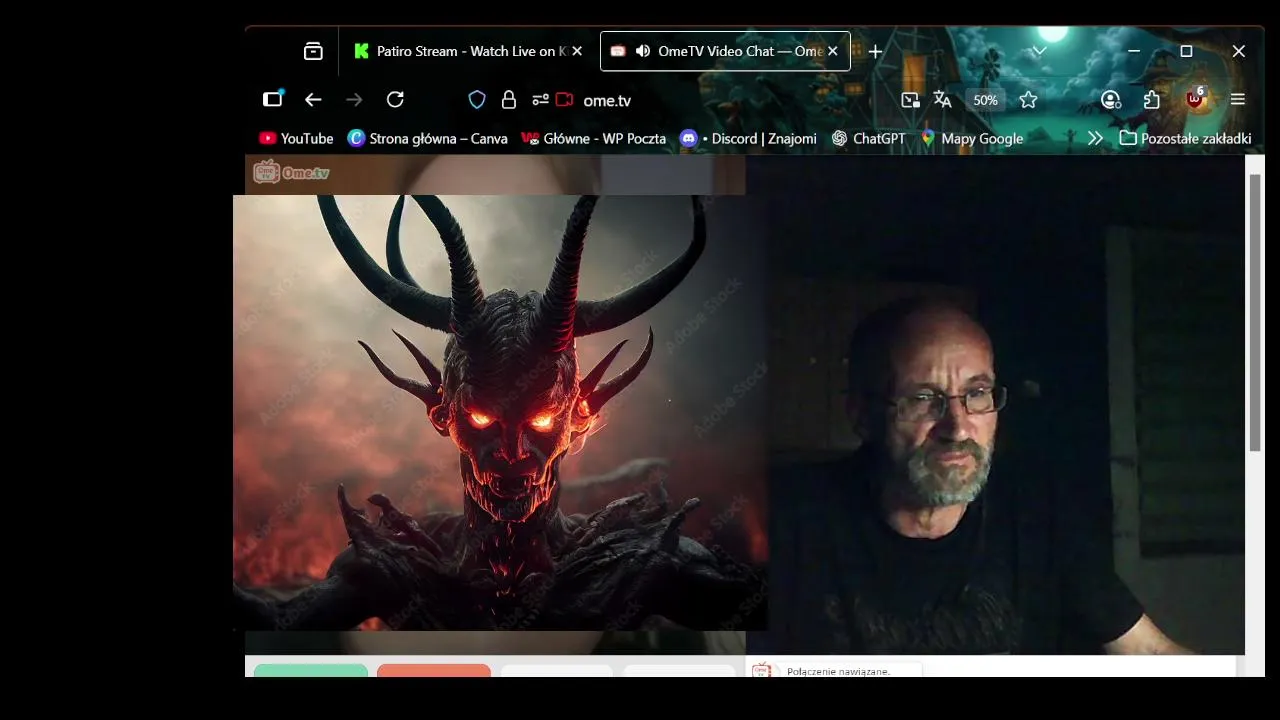Open Discord | Znajomi bookmark
The image size is (1280, 720).
click(x=748, y=139)
